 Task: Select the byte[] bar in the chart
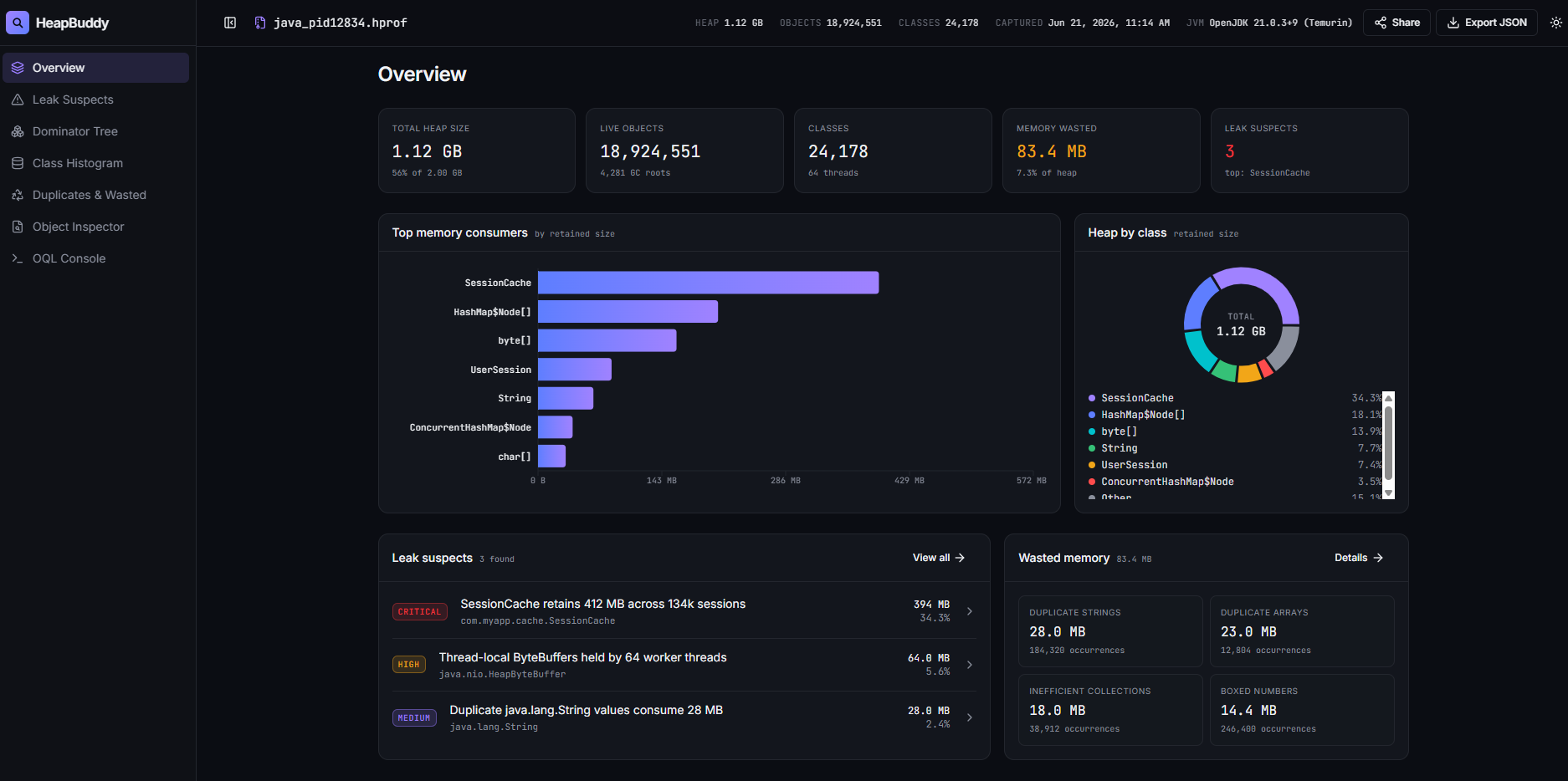click(x=607, y=340)
